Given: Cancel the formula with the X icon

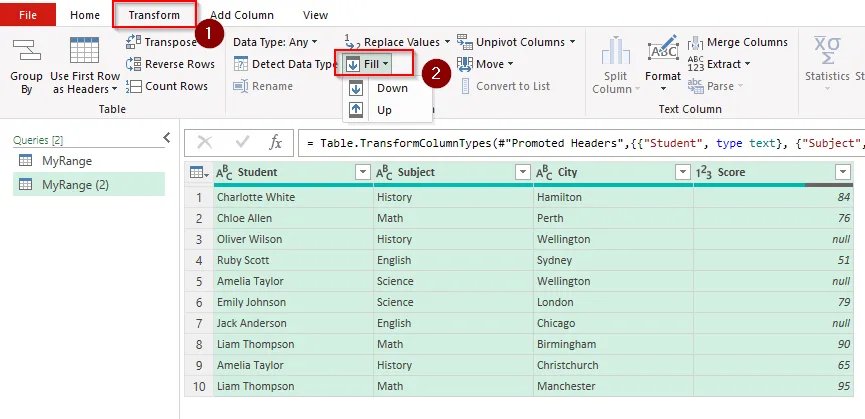Looking at the screenshot, I should (x=205, y=143).
